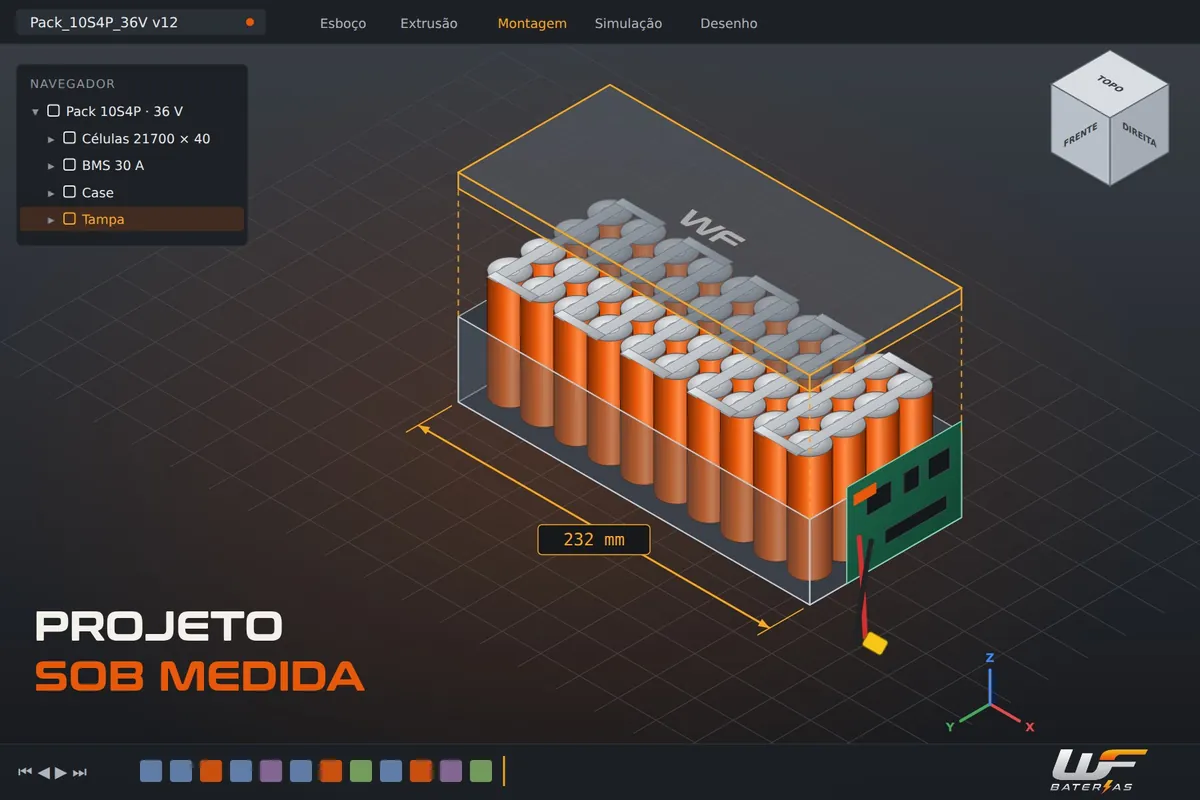Image resolution: width=1200 pixels, height=800 pixels.
Task: Select the green BMS circuit board in viewport
Action: [905, 500]
